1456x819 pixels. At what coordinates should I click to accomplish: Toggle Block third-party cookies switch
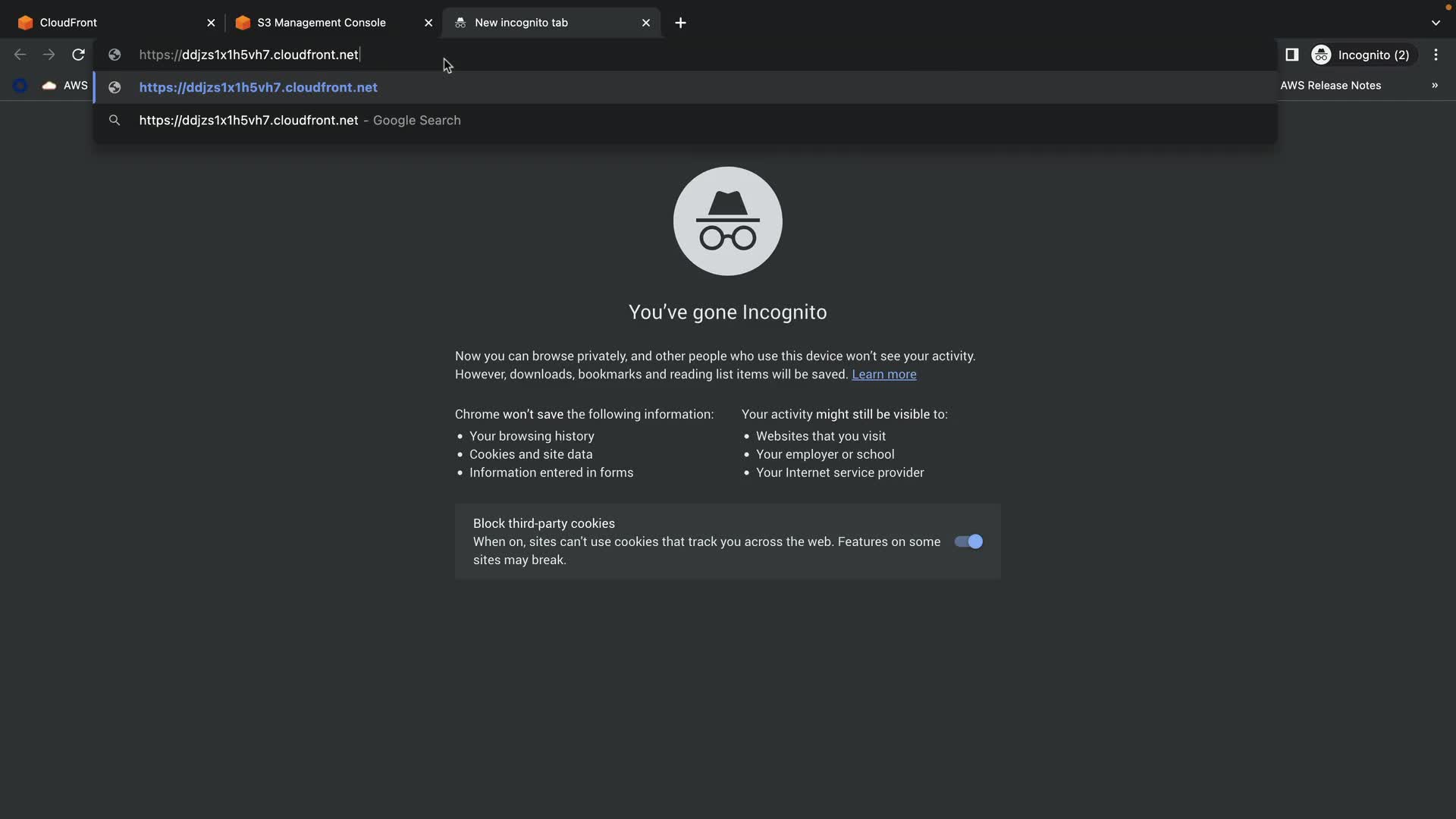[x=968, y=541]
